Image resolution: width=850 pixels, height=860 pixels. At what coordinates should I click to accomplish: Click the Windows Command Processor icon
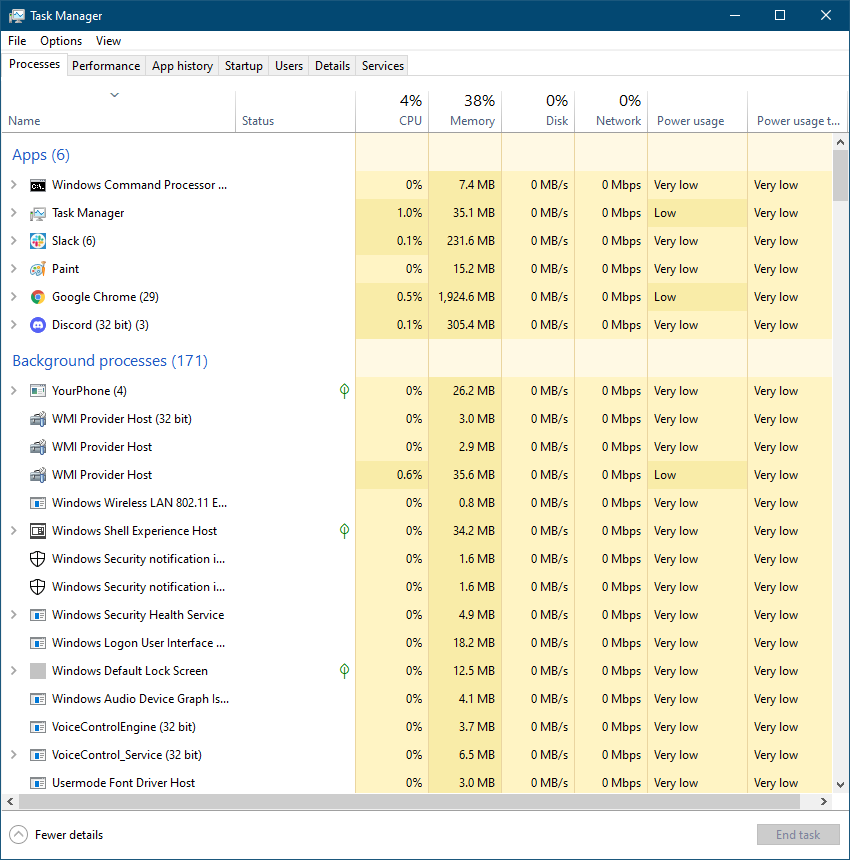(38, 185)
